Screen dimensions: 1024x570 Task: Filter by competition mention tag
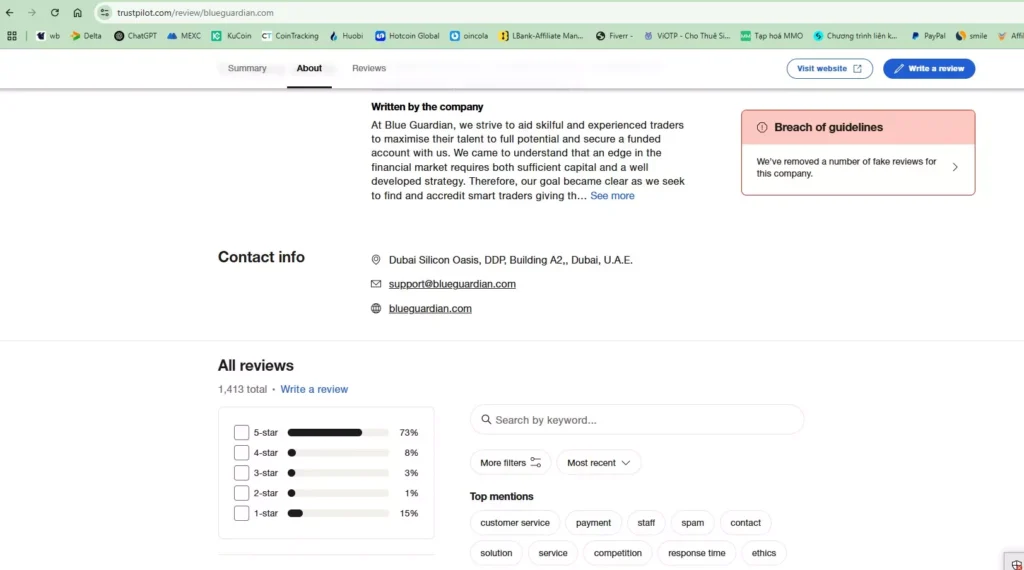coord(617,552)
